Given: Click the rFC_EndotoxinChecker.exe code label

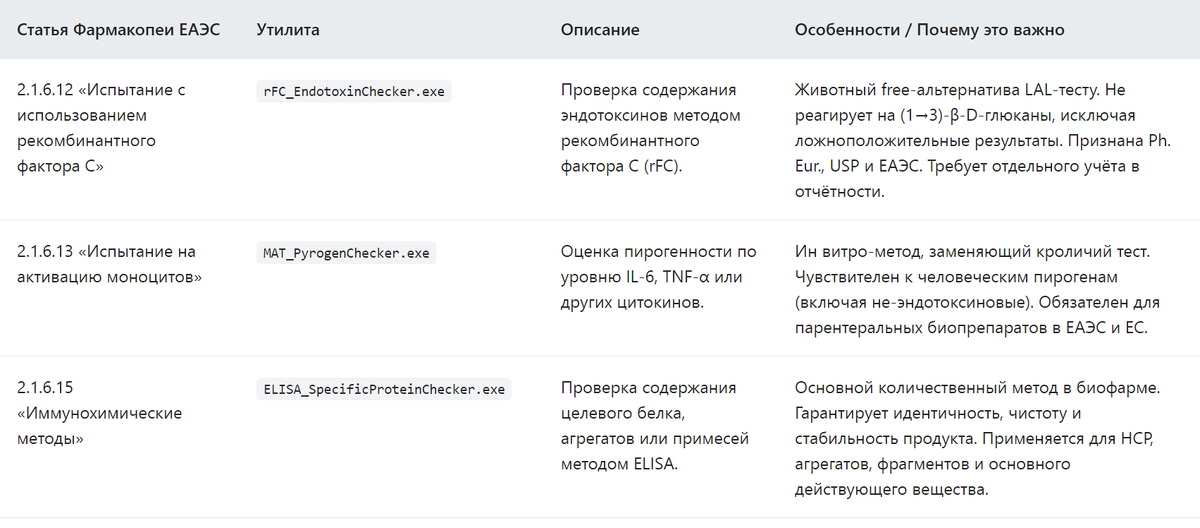Looking at the screenshot, I should [354, 91].
